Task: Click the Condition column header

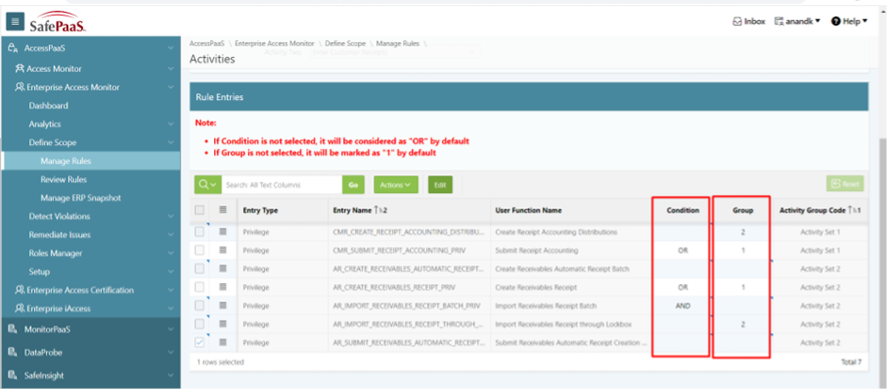Action: [x=682, y=210]
